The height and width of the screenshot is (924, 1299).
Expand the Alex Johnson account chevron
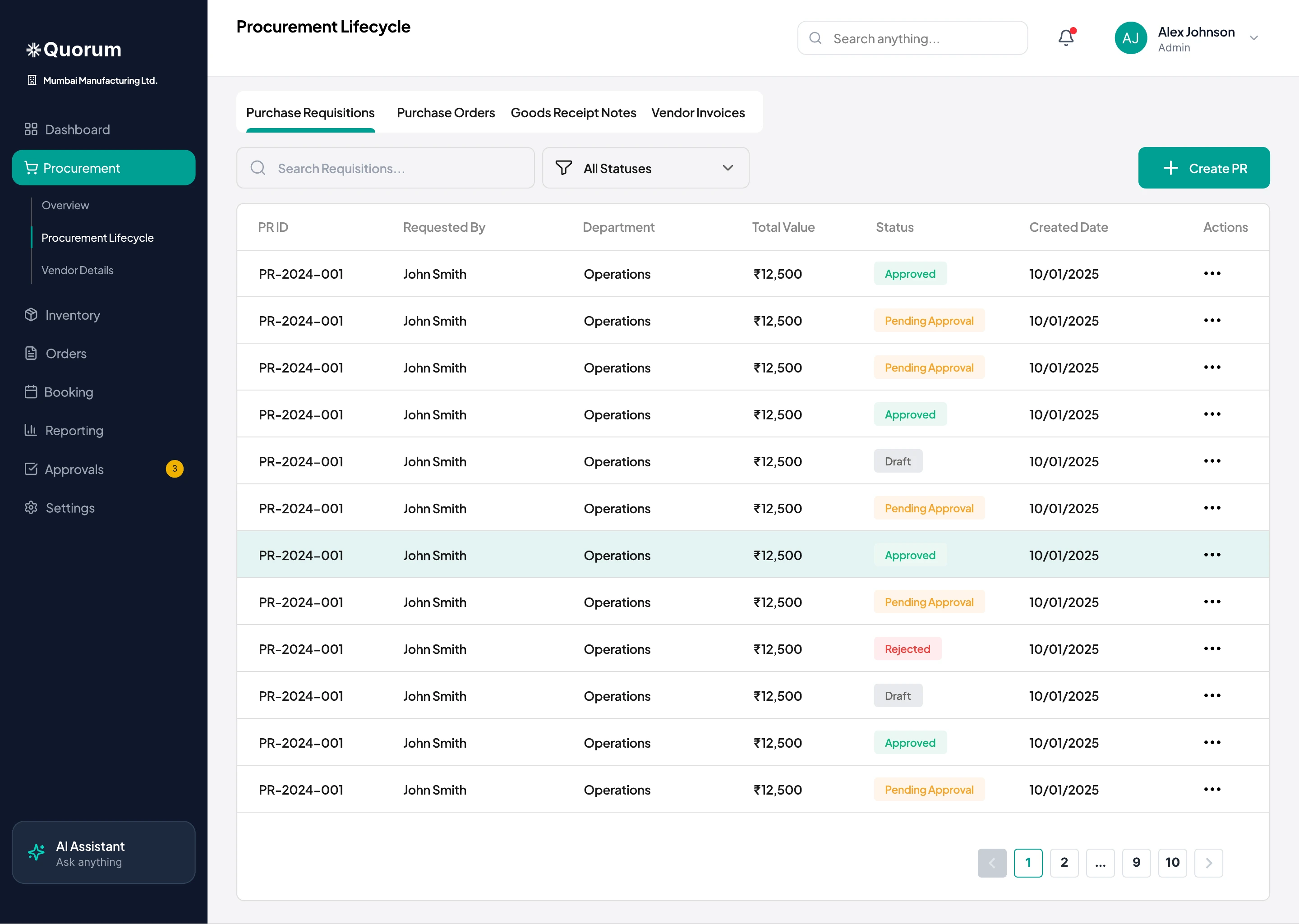[x=1253, y=38]
